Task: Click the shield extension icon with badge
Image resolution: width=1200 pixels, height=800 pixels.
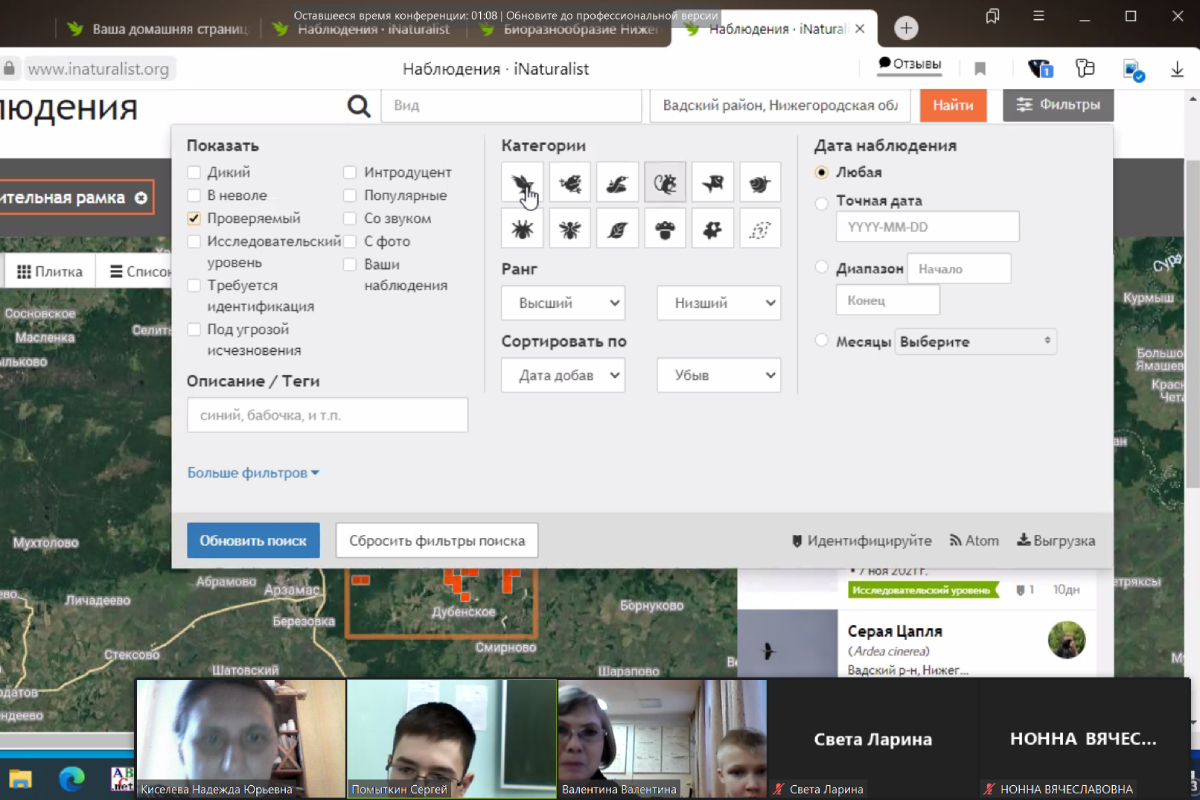Action: click(x=1040, y=69)
